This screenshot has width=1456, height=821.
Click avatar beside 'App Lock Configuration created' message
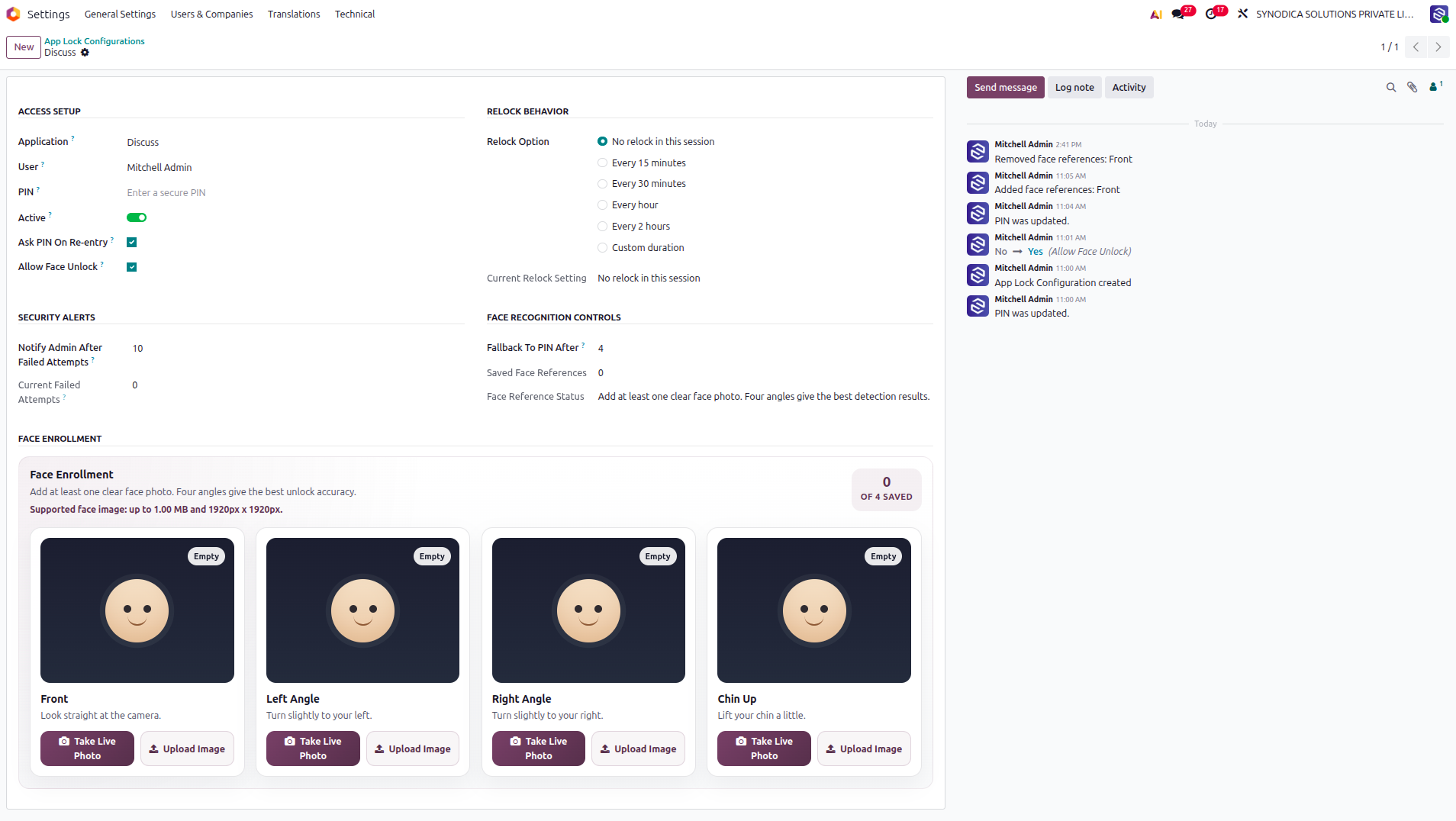(978, 275)
